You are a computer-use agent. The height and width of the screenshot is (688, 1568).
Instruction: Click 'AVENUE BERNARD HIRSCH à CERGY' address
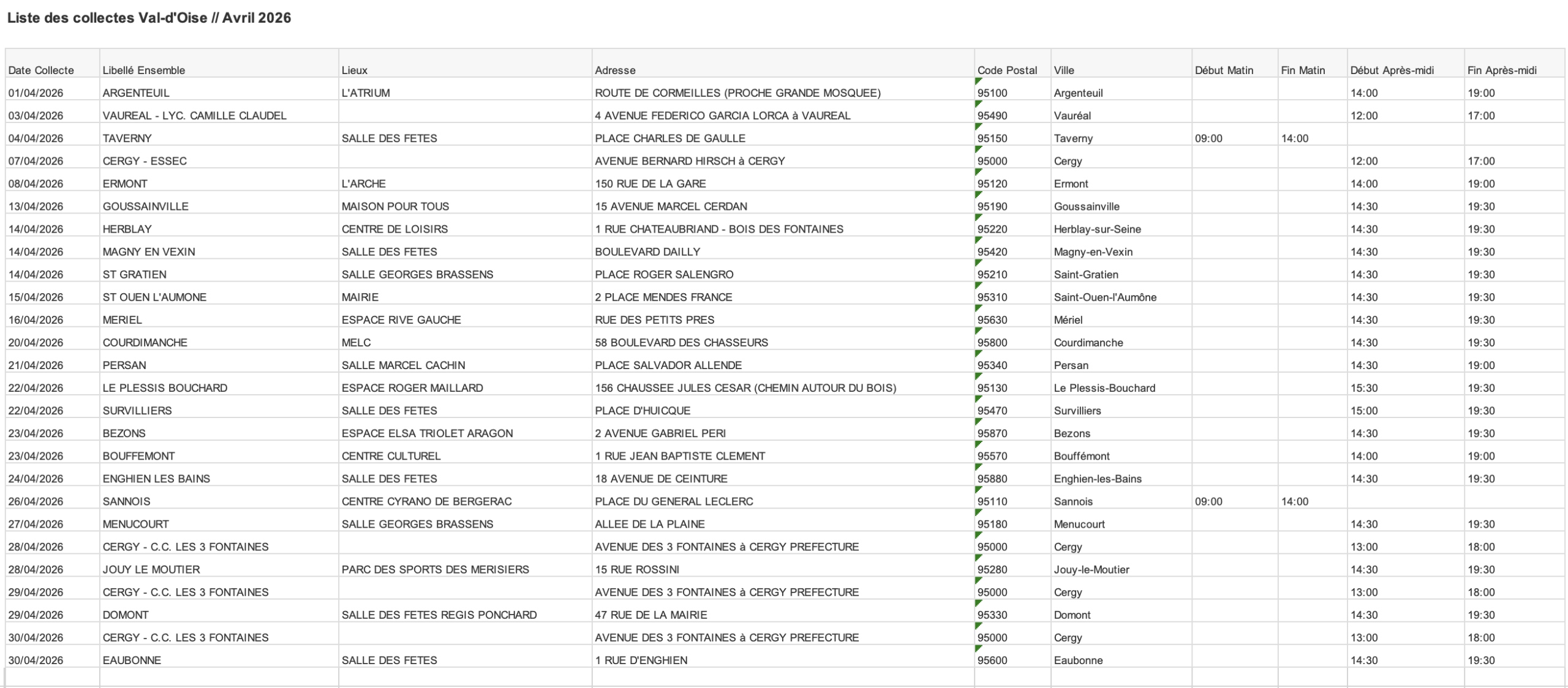click(x=690, y=161)
